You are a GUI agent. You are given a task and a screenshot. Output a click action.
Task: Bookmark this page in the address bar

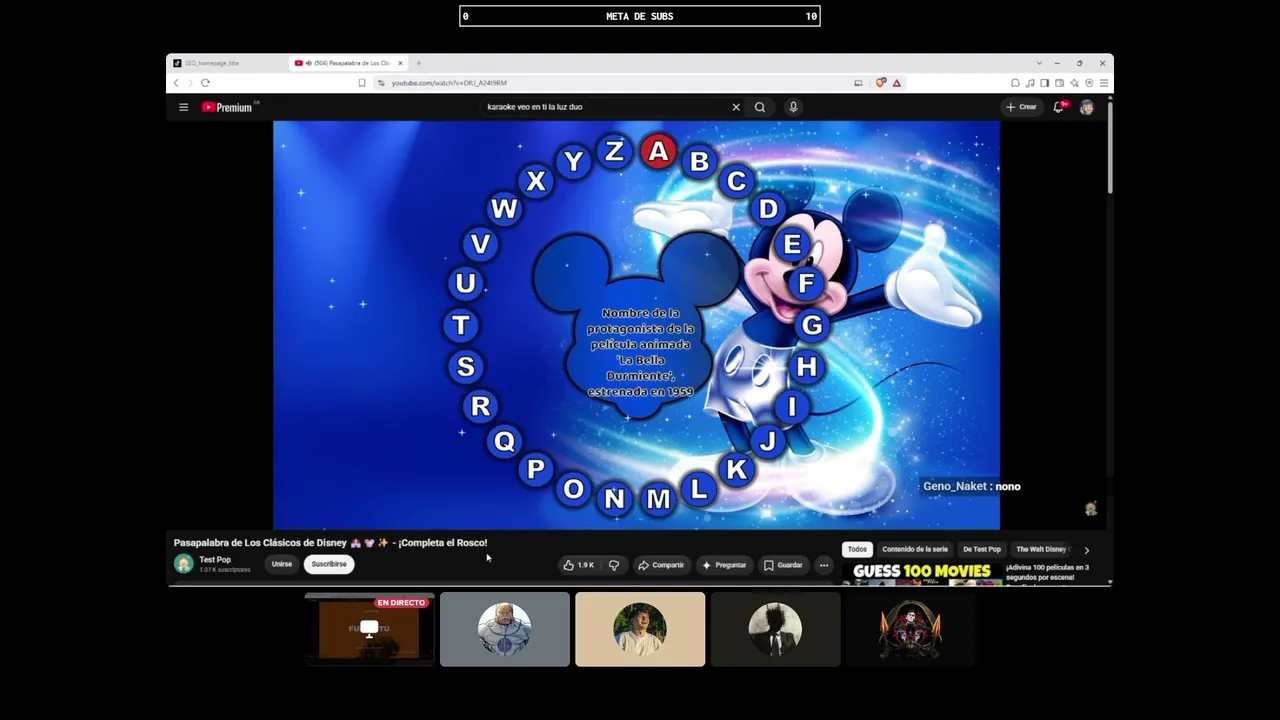362,83
